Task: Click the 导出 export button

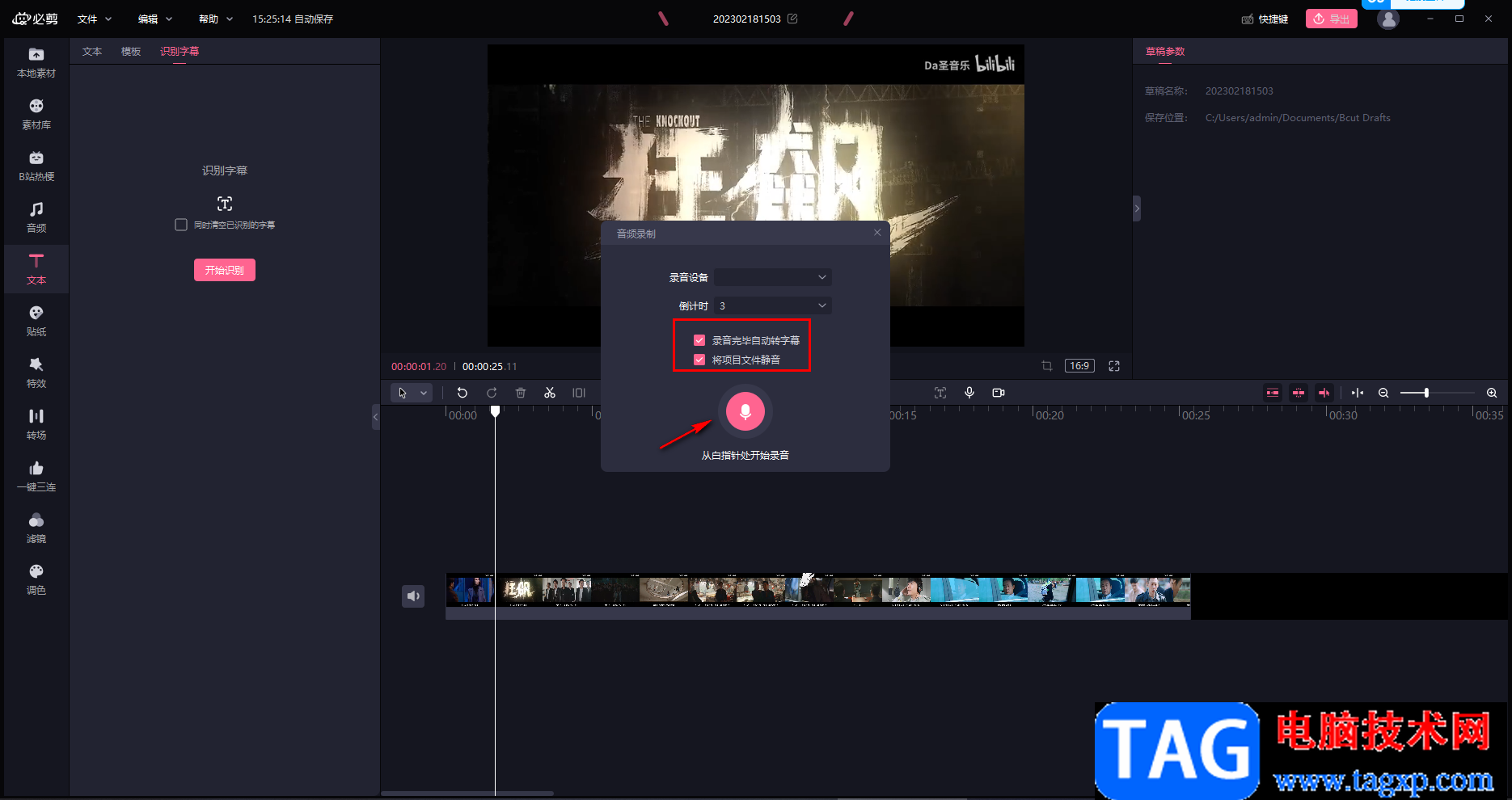Action: pyautogui.click(x=1332, y=19)
